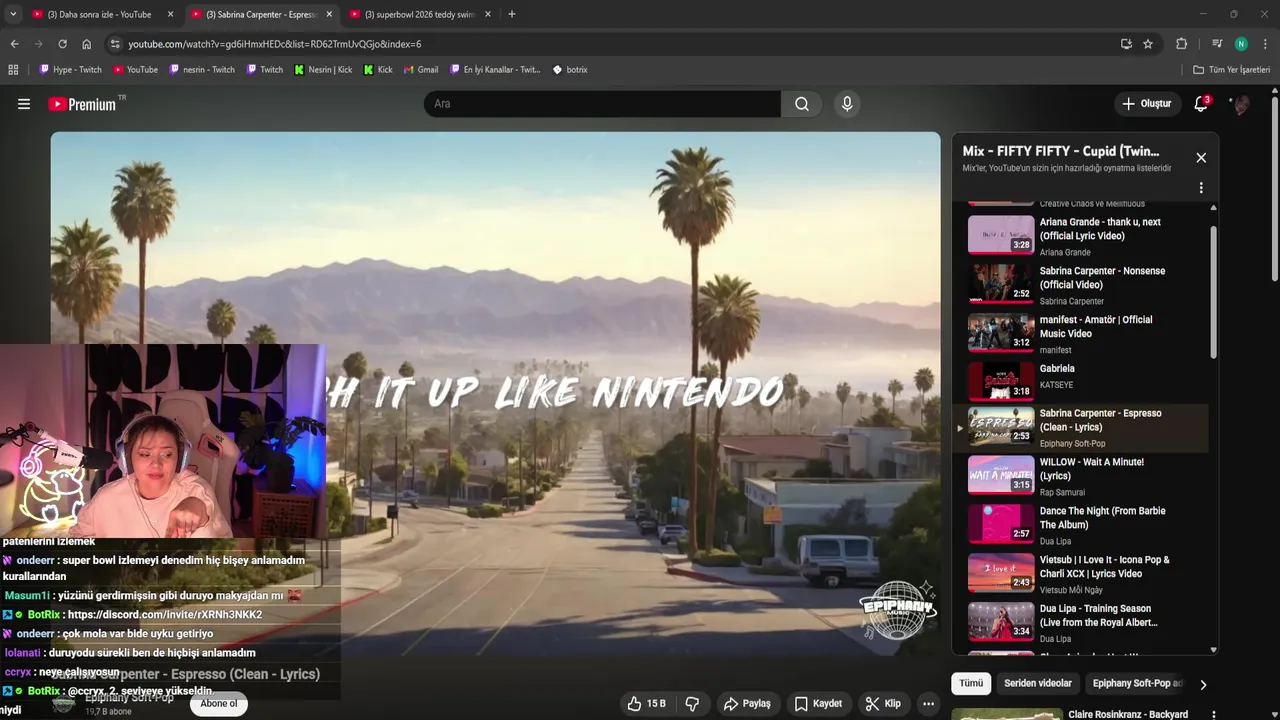This screenshot has height=720, width=1280.
Task: Close the Mix playlist panel
Action: [1201, 158]
